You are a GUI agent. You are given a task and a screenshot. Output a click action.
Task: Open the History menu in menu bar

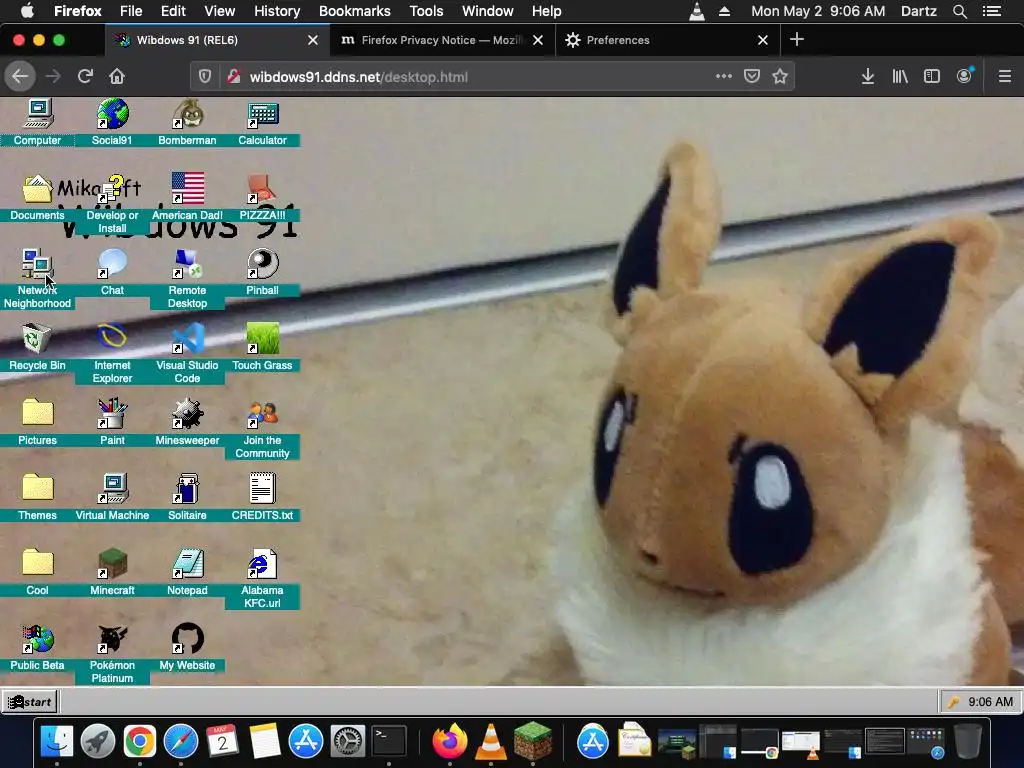[277, 11]
